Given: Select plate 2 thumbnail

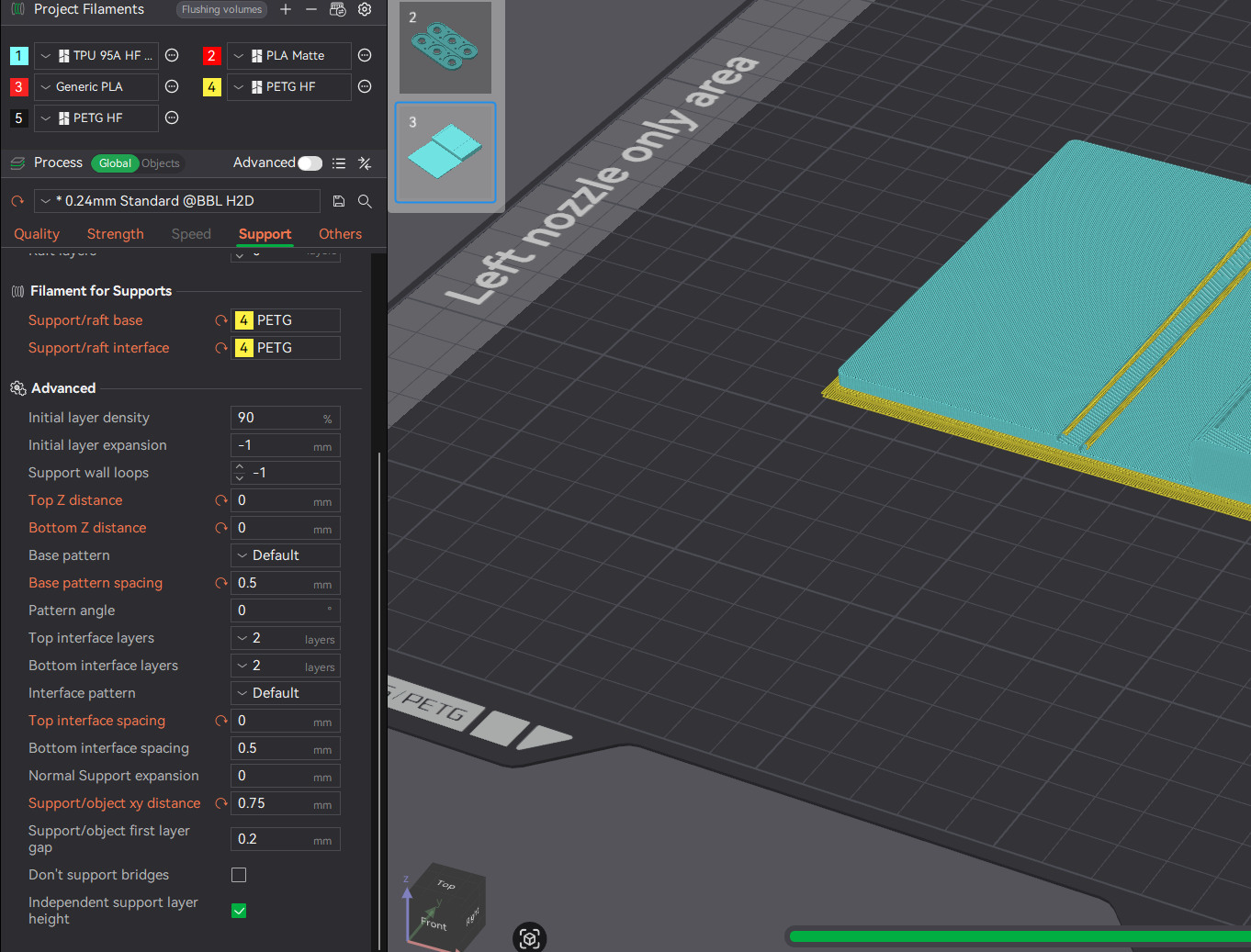Looking at the screenshot, I should (445, 48).
